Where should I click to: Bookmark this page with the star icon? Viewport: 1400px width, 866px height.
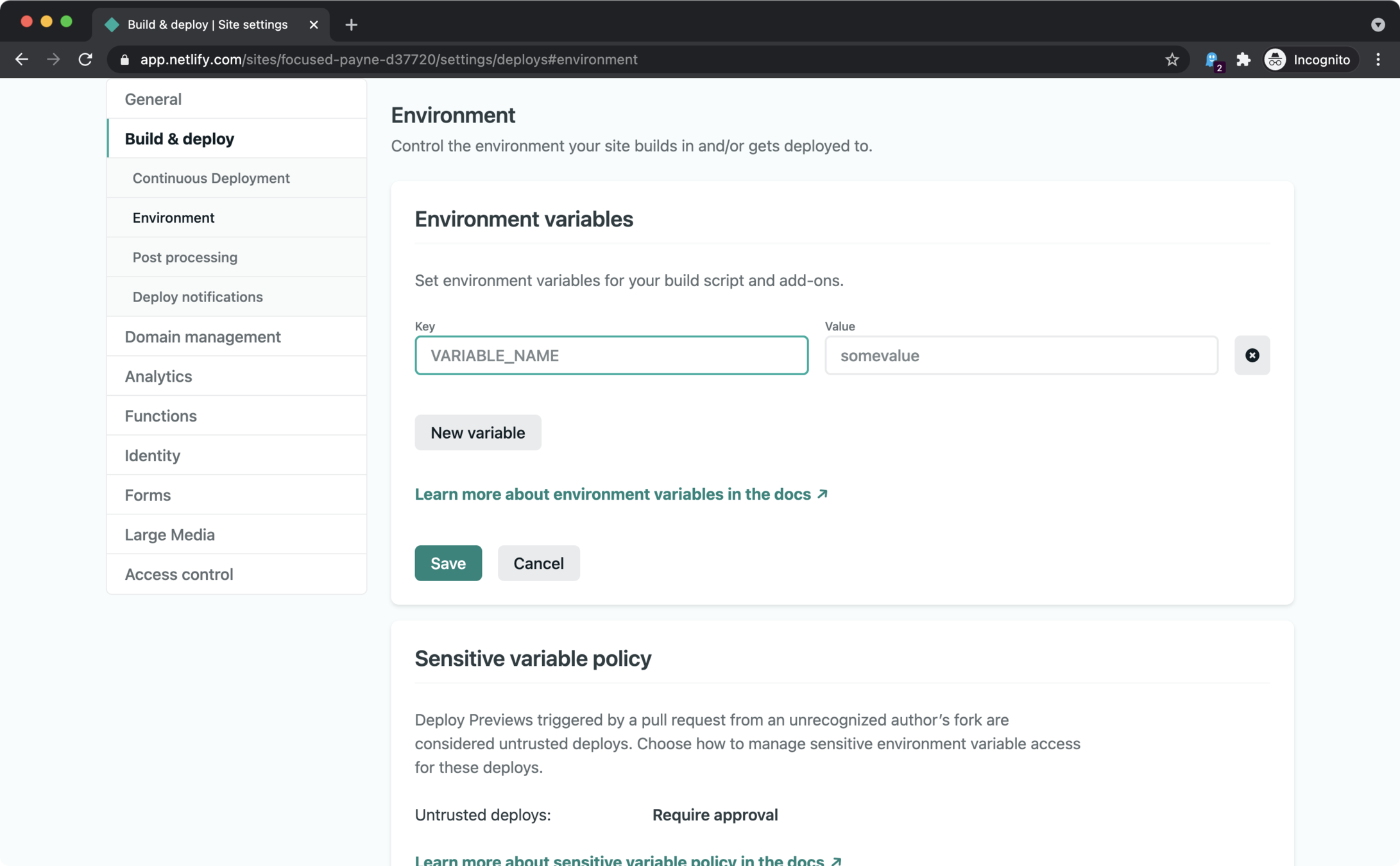1172,60
